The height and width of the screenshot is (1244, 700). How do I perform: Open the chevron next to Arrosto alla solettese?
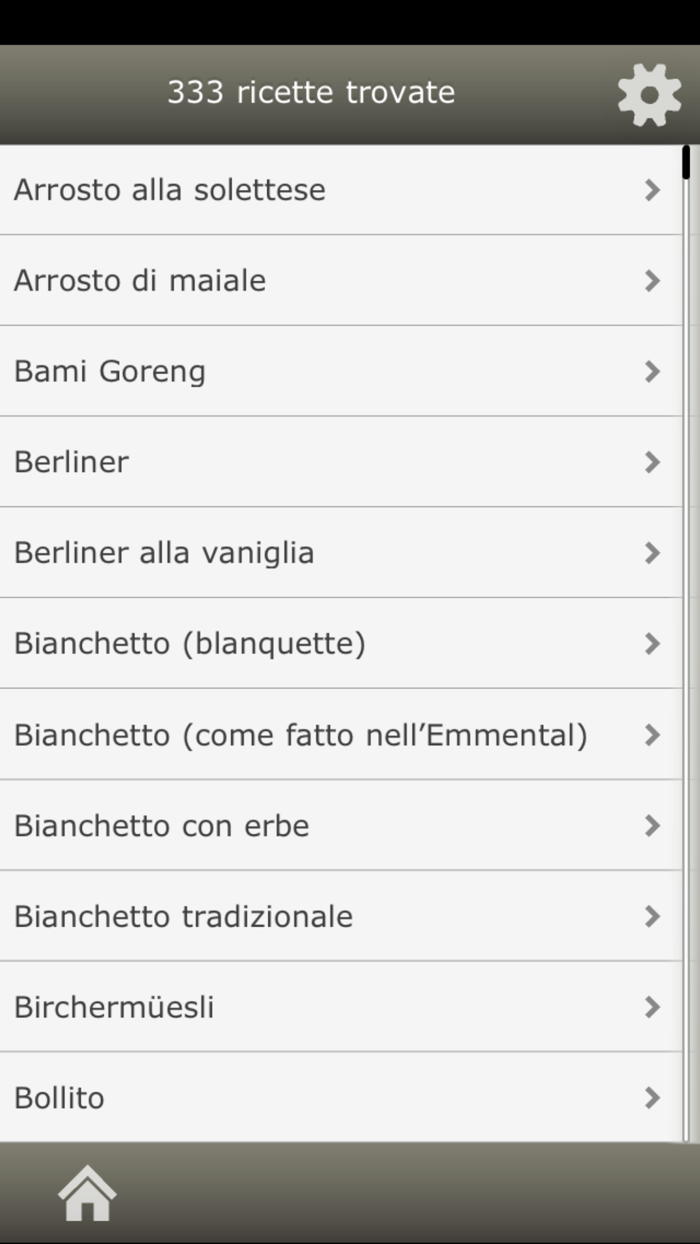pyautogui.click(x=652, y=189)
